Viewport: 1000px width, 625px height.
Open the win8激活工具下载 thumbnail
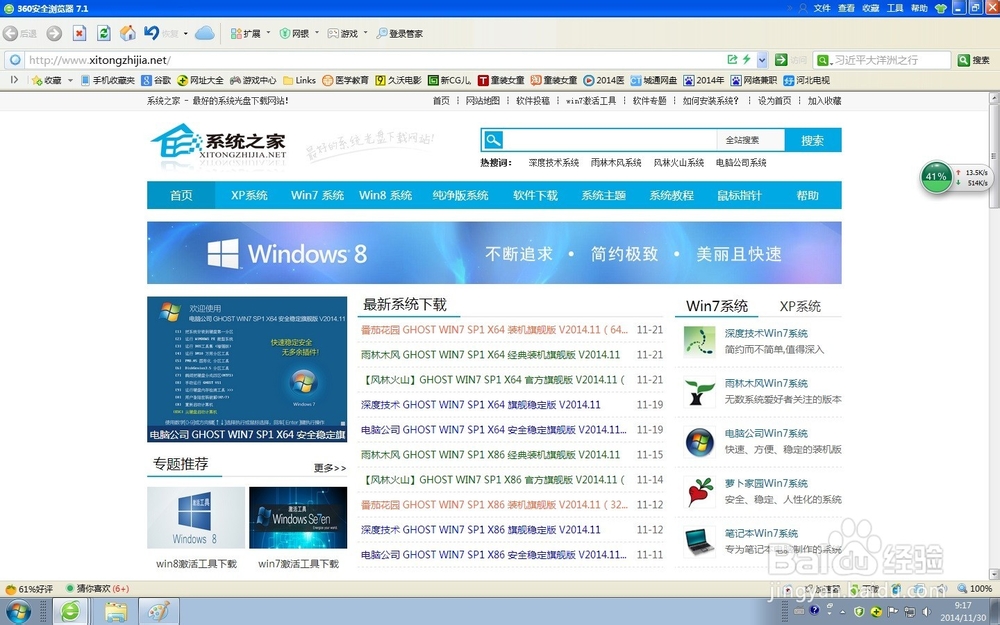[x=196, y=518]
